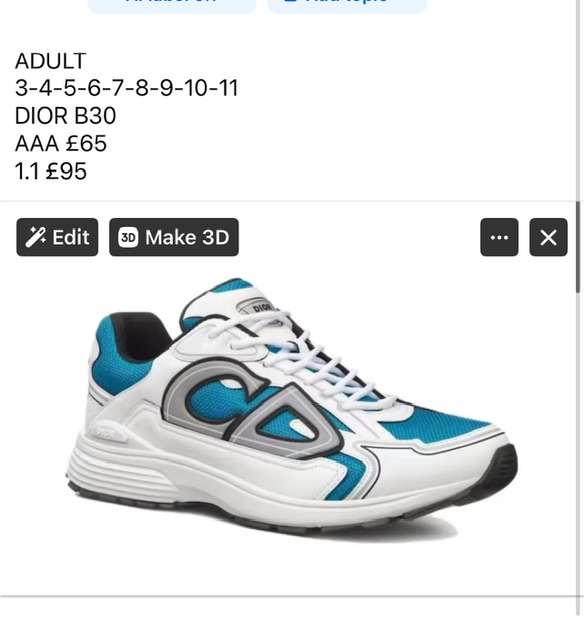Image resolution: width=584 pixels, height=640 pixels.
Task: Click the partially visible Add topic button
Action: 347,5
